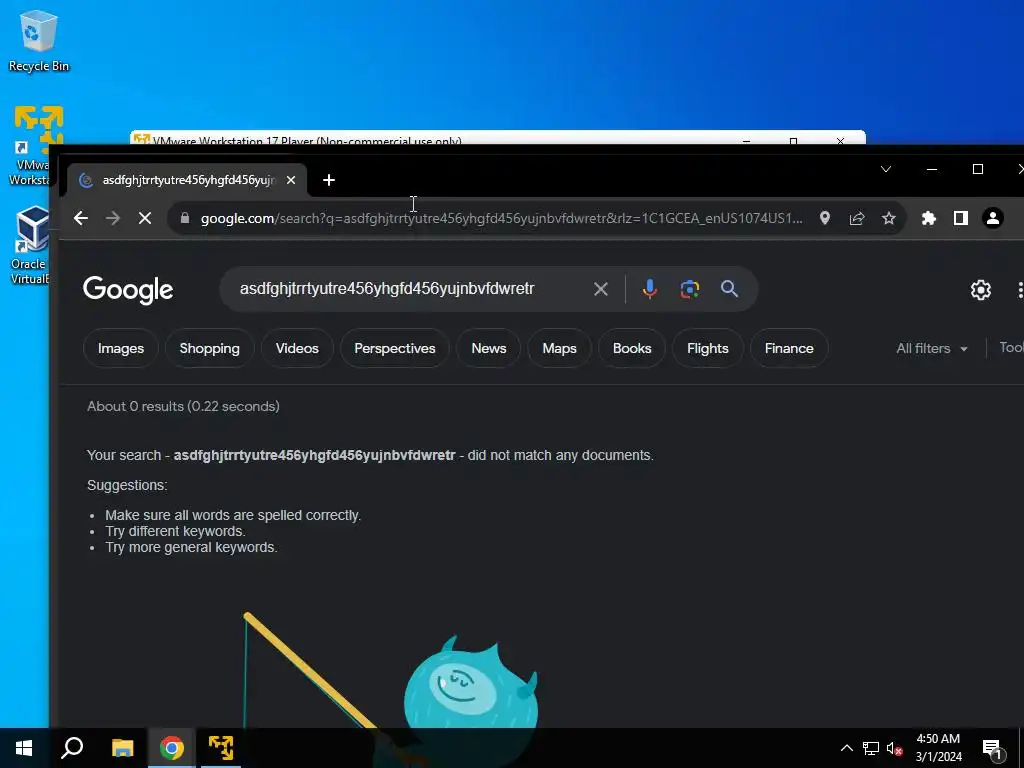Viewport: 1024px width, 768px height.
Task: Stop loading the page with the X button
Action: coord(144,218)
